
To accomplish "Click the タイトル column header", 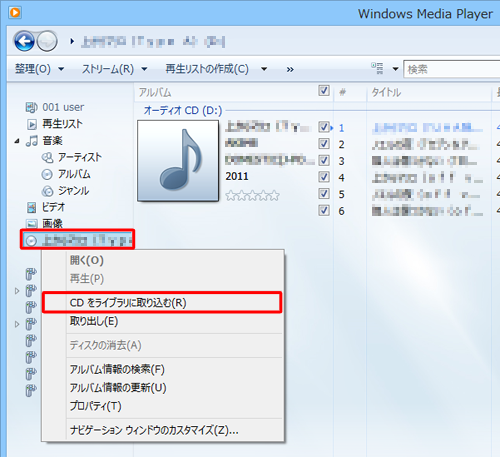I will 386,92.
